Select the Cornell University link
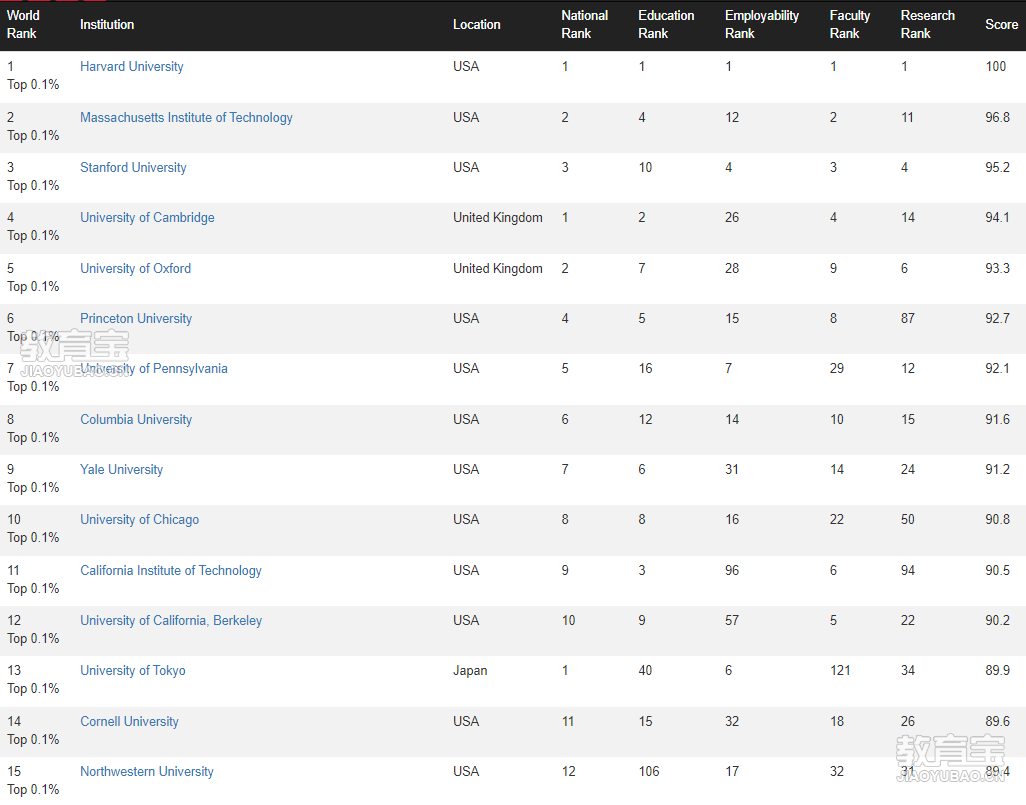 [129, 721]
